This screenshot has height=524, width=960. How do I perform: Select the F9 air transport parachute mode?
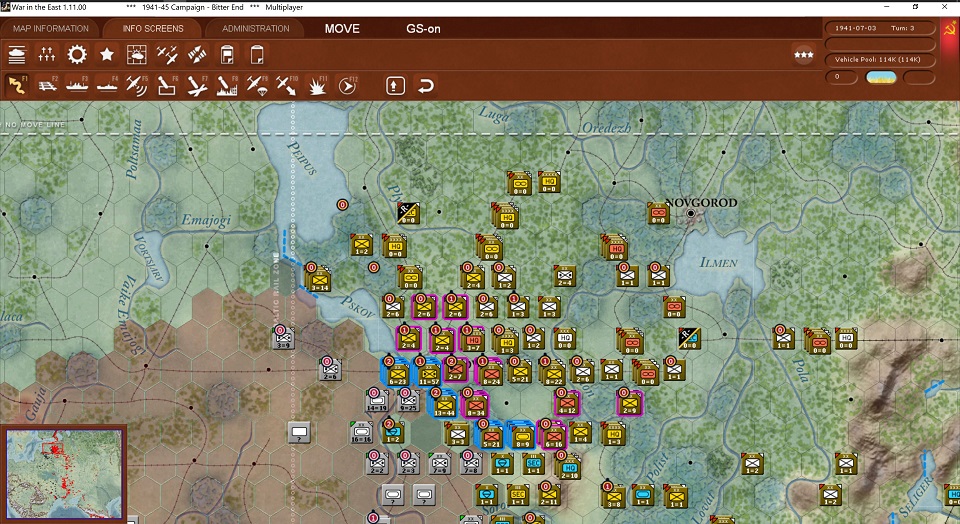coord(257,86)
